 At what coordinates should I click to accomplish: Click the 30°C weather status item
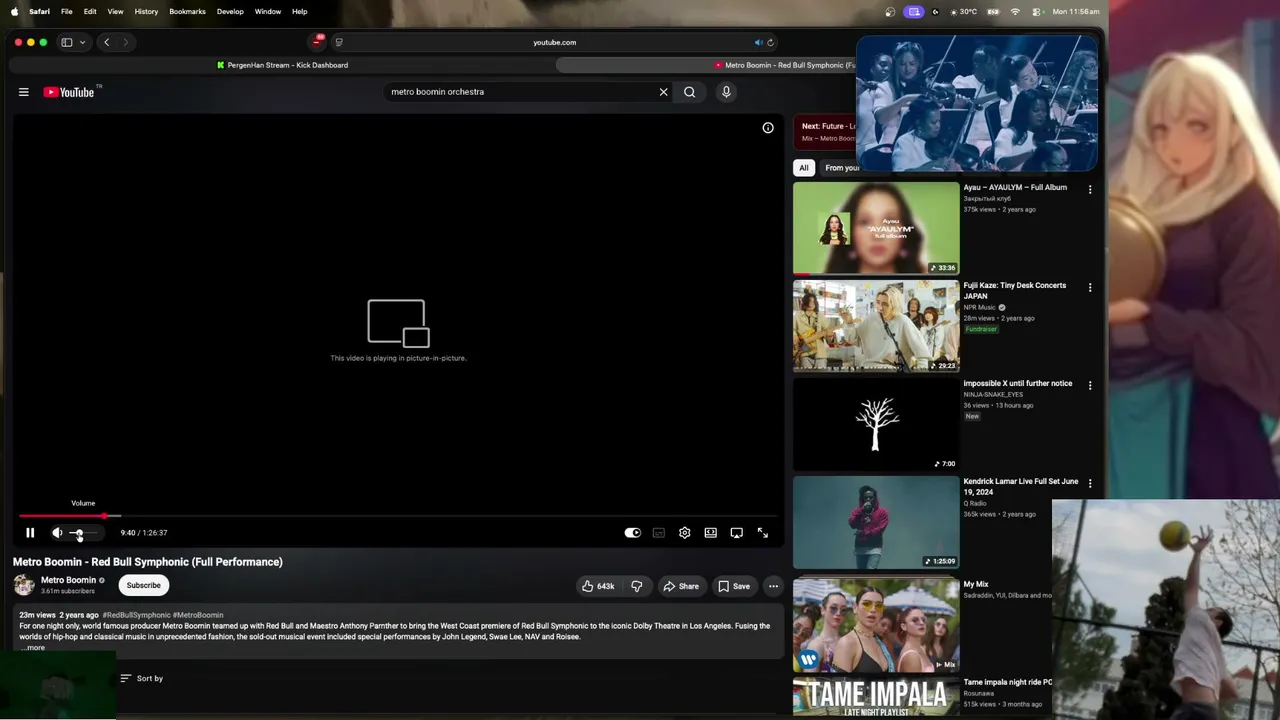[x=963, y=11]
